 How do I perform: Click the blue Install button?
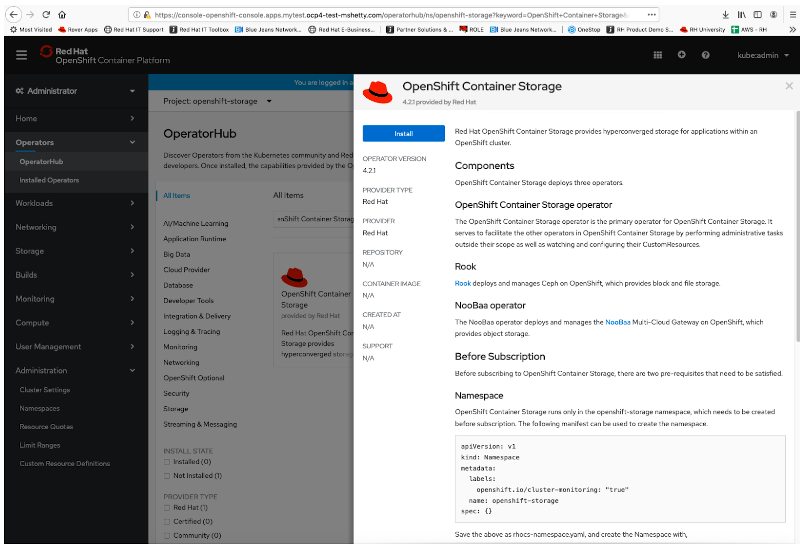point(404,133)
